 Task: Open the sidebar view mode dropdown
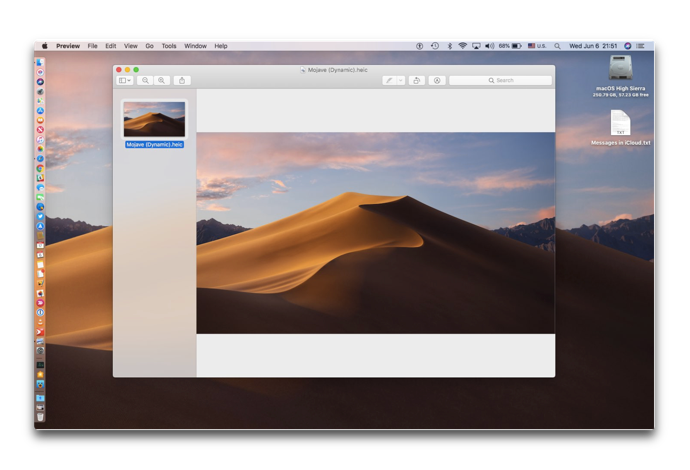[125, 81]
